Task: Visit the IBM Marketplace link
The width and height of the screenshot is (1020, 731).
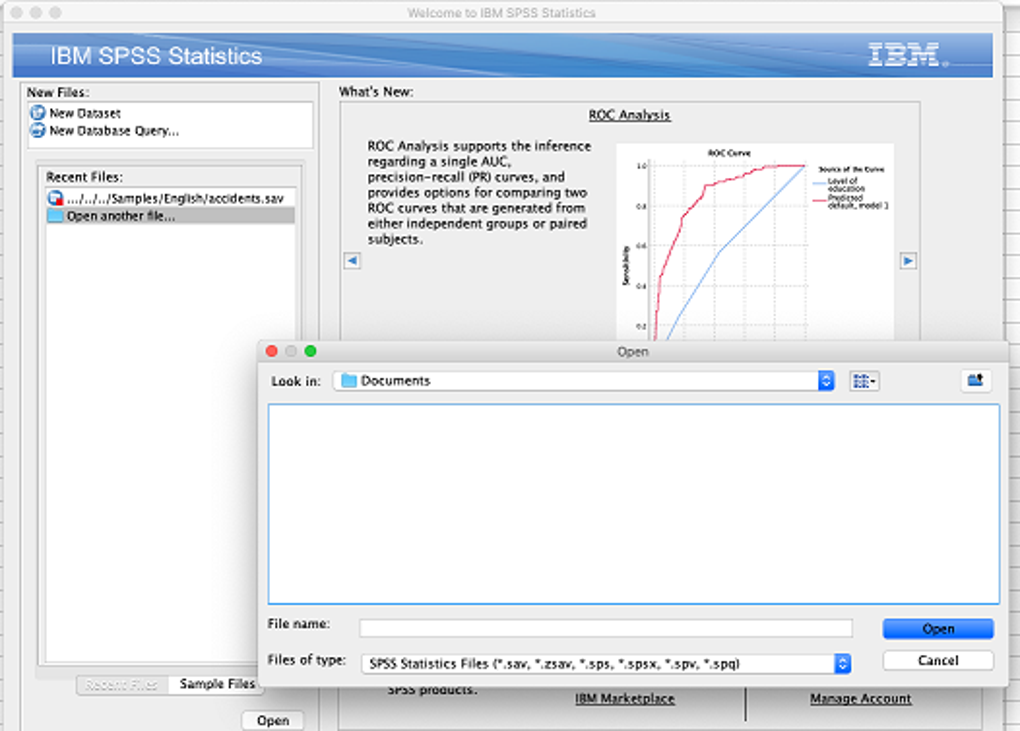Action: [624, 698]
